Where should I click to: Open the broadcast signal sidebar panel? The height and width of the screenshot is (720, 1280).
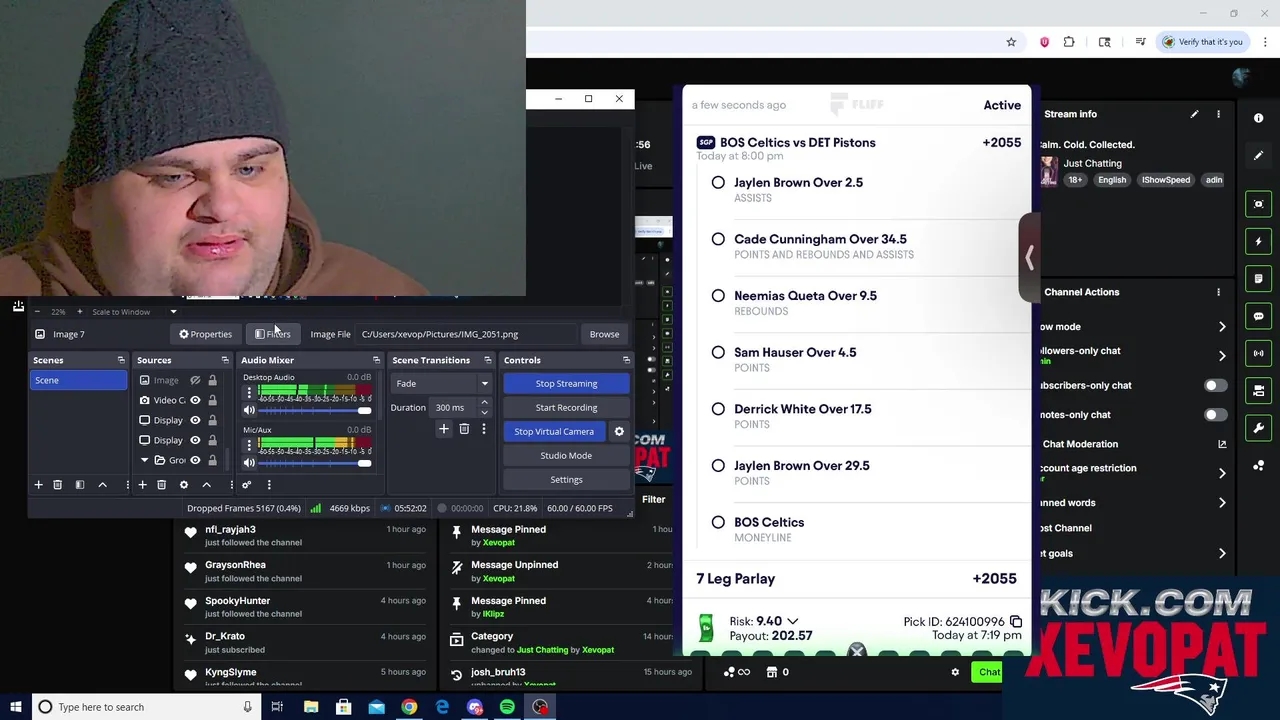click(1258, 353)
